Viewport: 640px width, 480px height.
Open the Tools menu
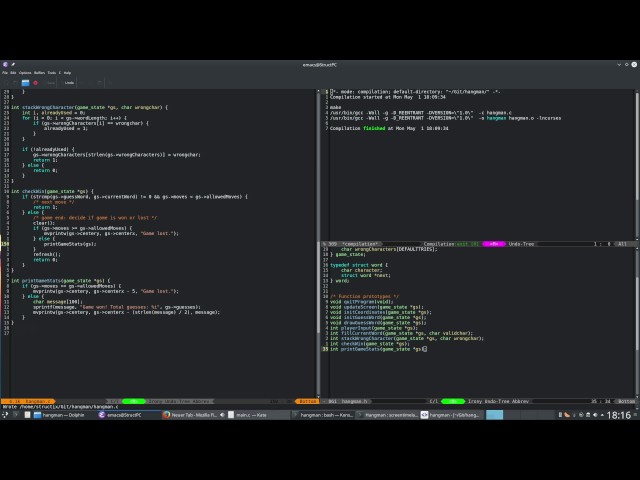coord(51,73)
